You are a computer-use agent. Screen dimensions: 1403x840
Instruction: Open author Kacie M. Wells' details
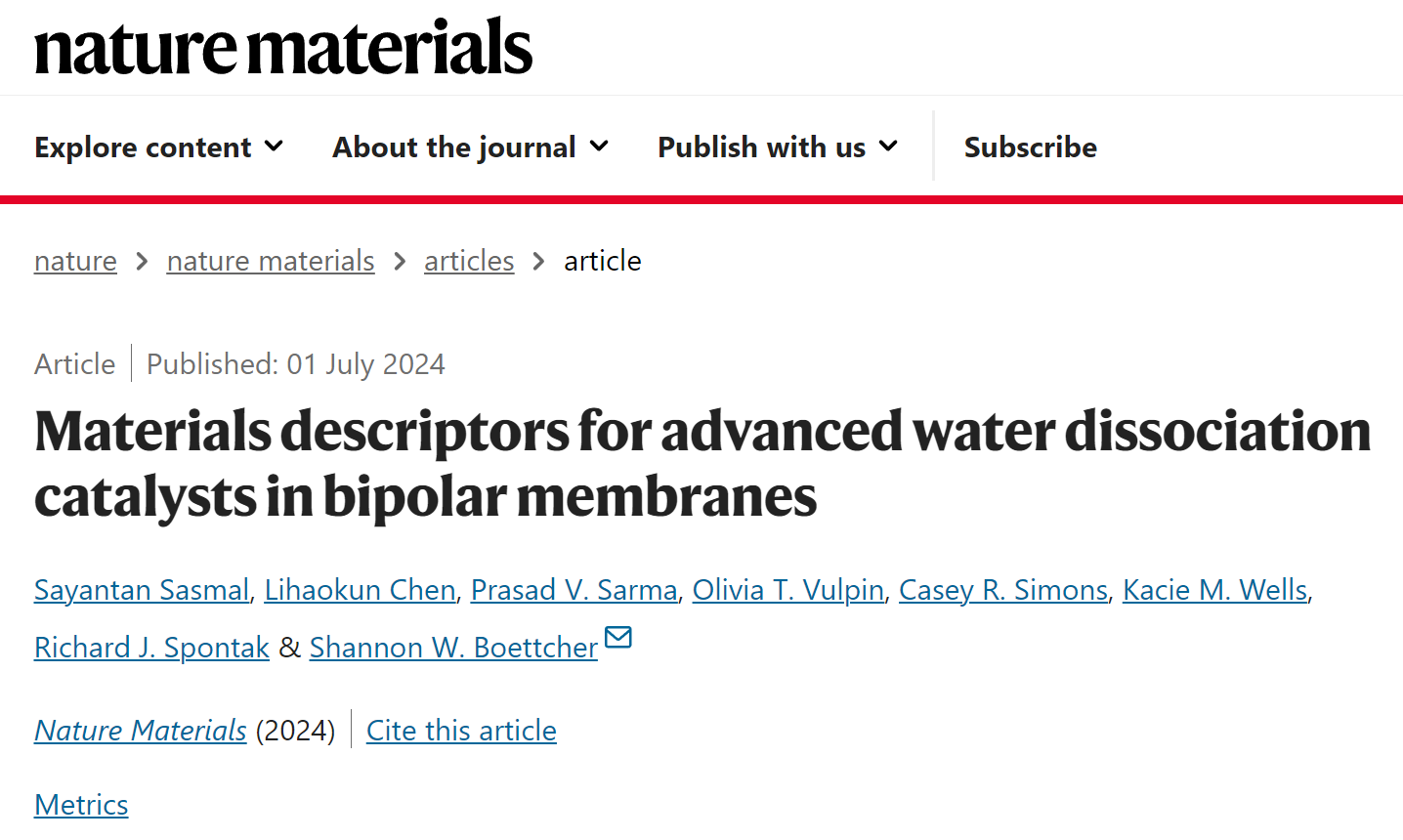[x=1215, y=590]
